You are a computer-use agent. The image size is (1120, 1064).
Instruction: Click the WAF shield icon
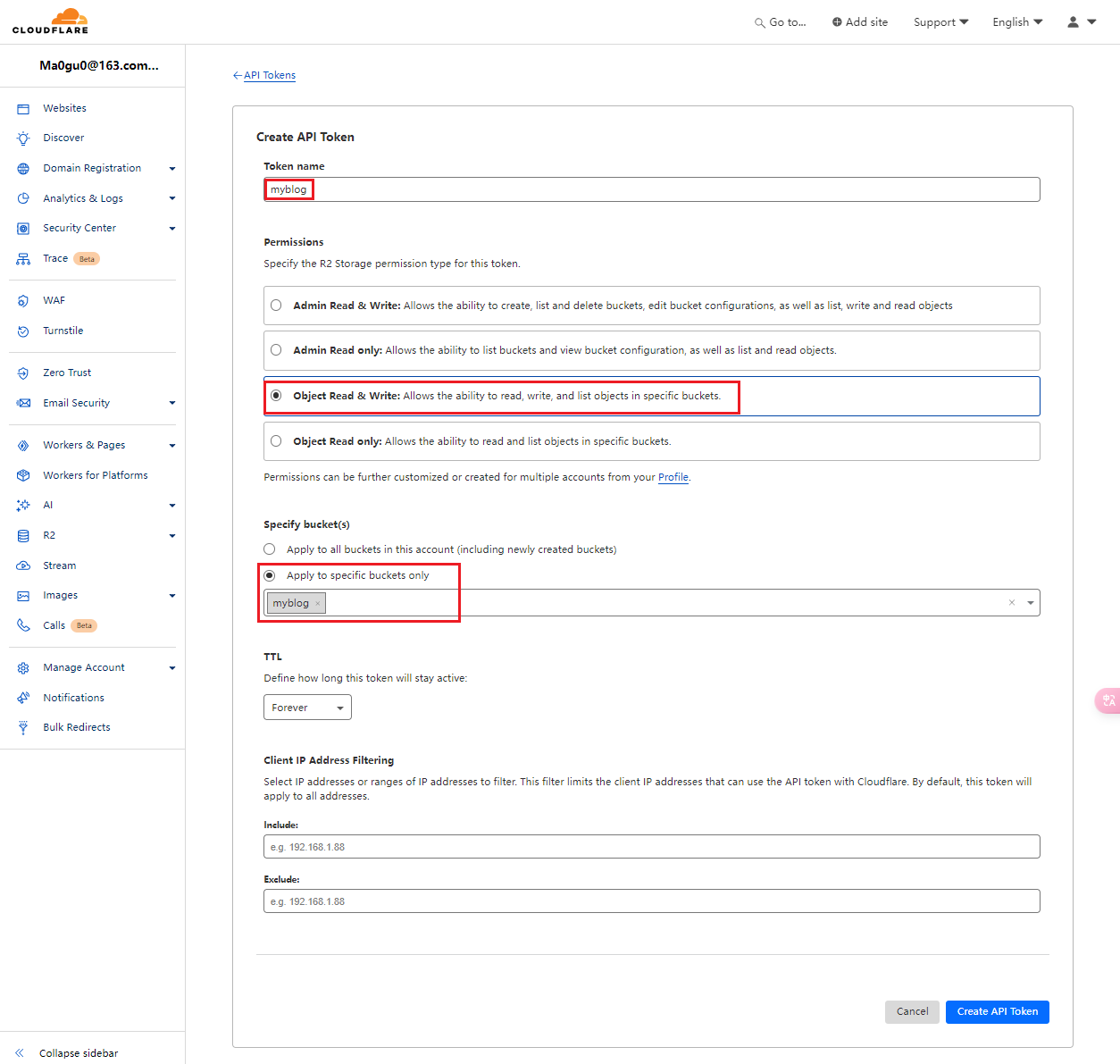tap(23, 301)
